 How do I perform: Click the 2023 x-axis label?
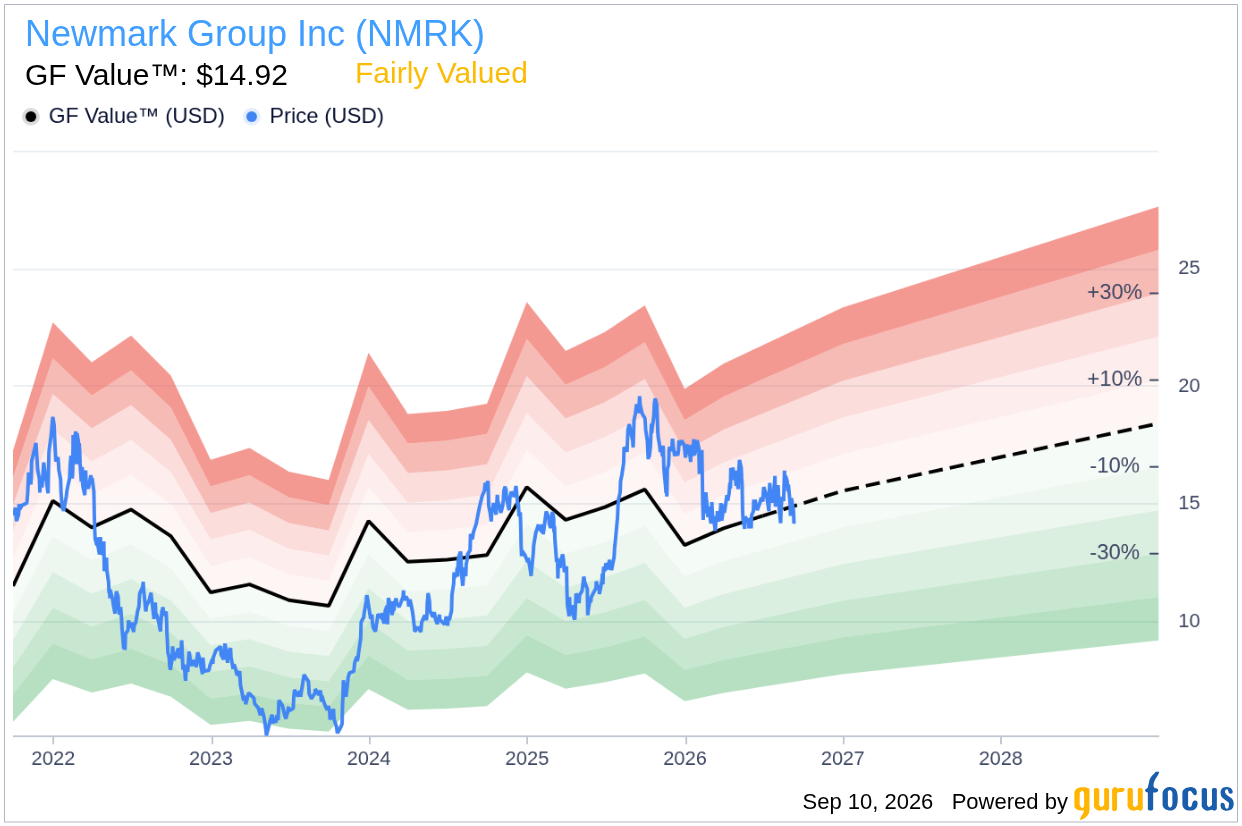pyautogui.click(x=211, y=758)
